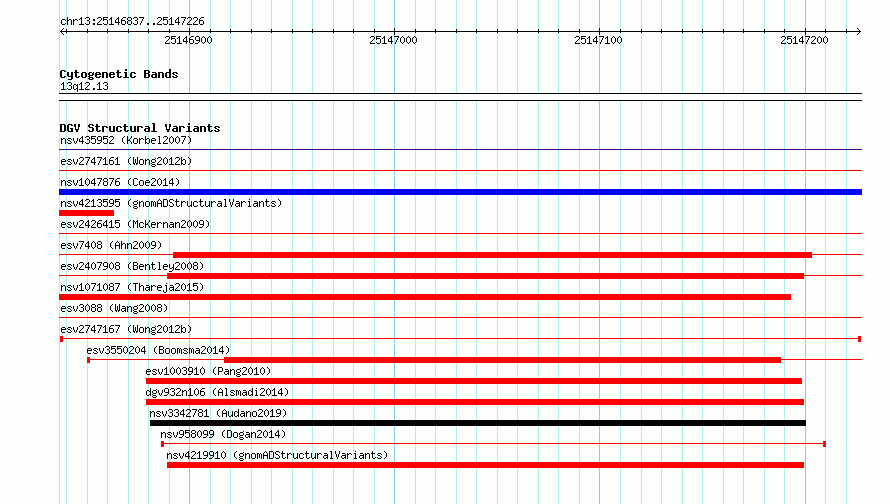Screen dimensions: 890x504
Task: Click ruler position 25147000
Action: 393,40
